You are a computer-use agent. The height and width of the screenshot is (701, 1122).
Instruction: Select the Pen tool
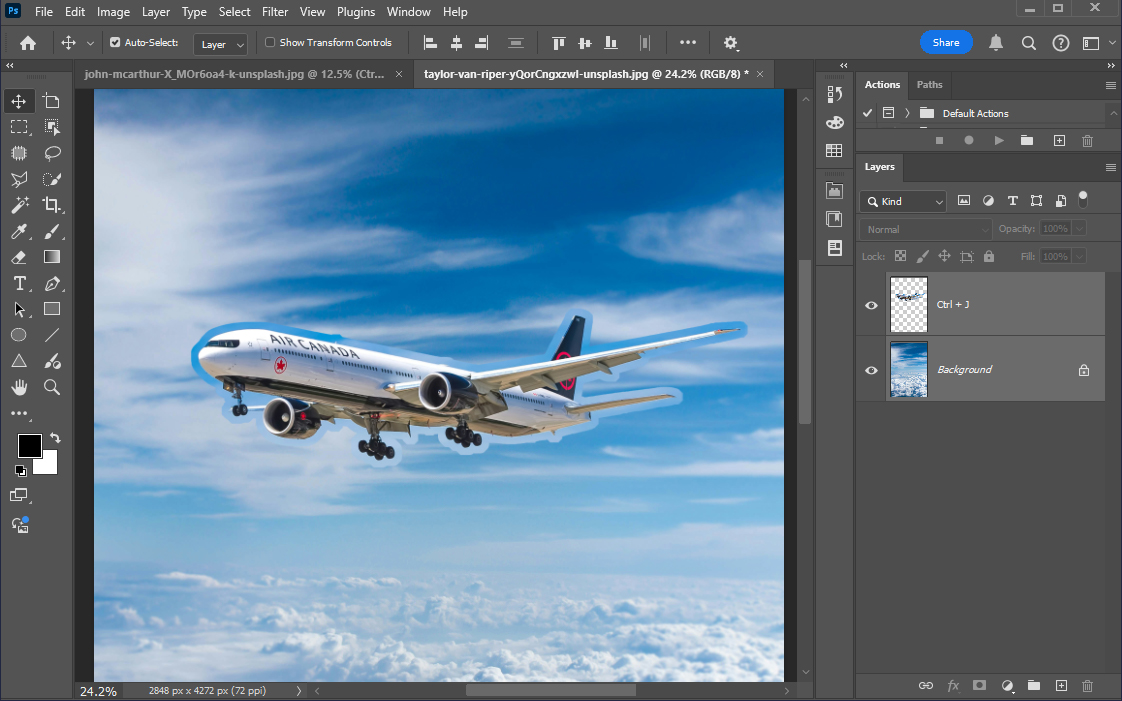click(x=52, y=283)
